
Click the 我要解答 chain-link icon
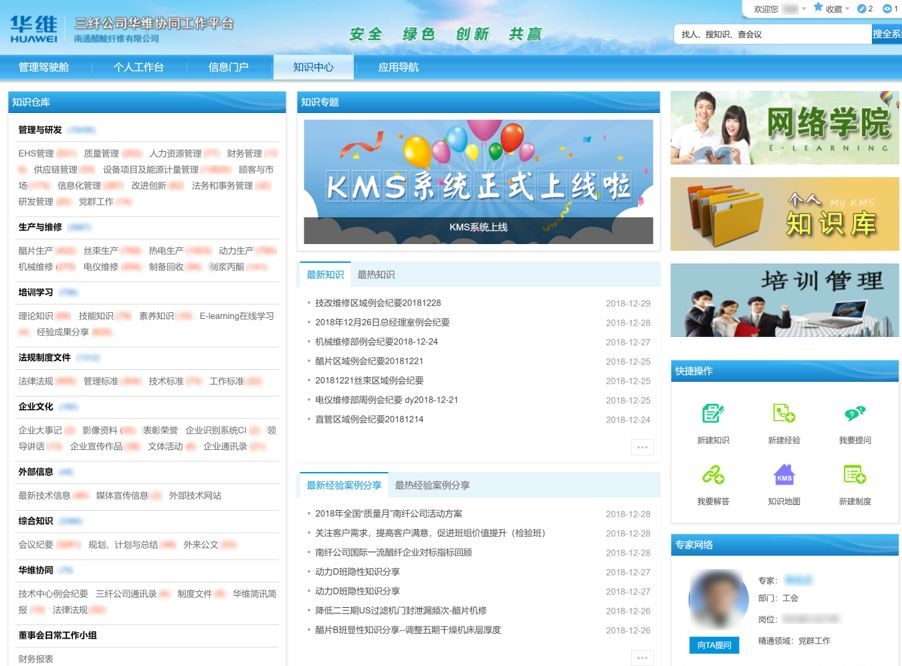[712, 475]
